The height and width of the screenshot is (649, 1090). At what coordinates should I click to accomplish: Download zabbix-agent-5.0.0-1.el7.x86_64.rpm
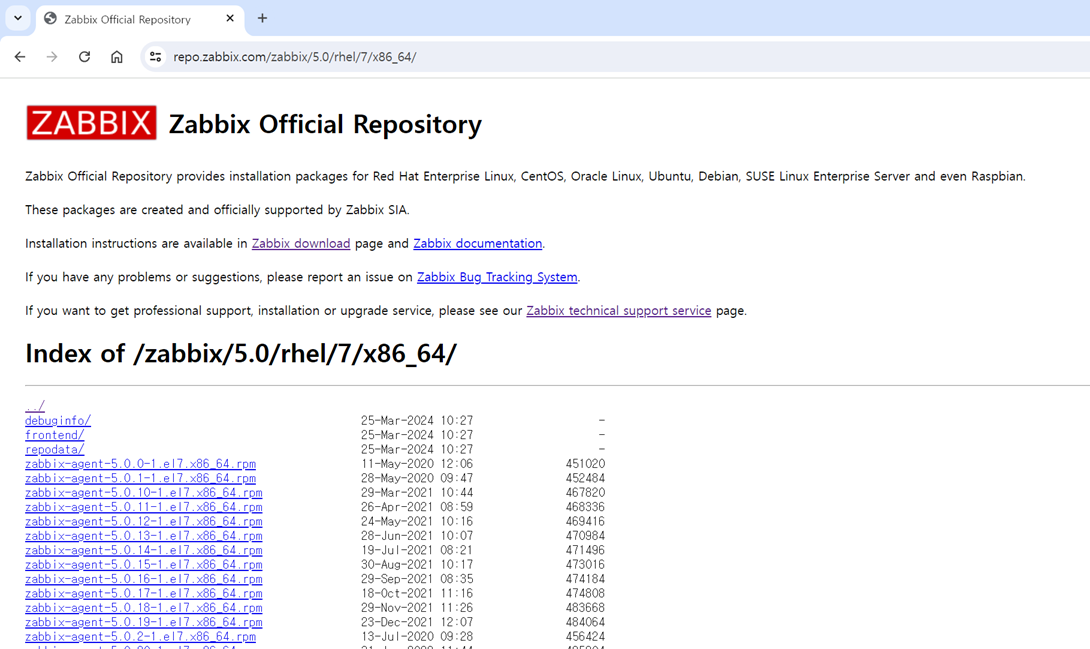[140, 463]
